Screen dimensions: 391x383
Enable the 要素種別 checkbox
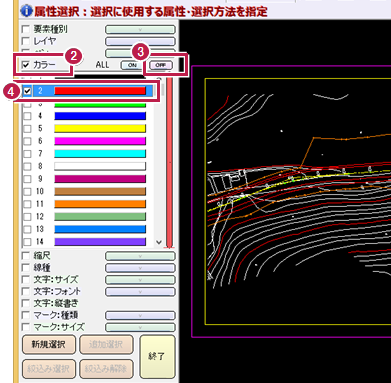click(x=25, y=29)
